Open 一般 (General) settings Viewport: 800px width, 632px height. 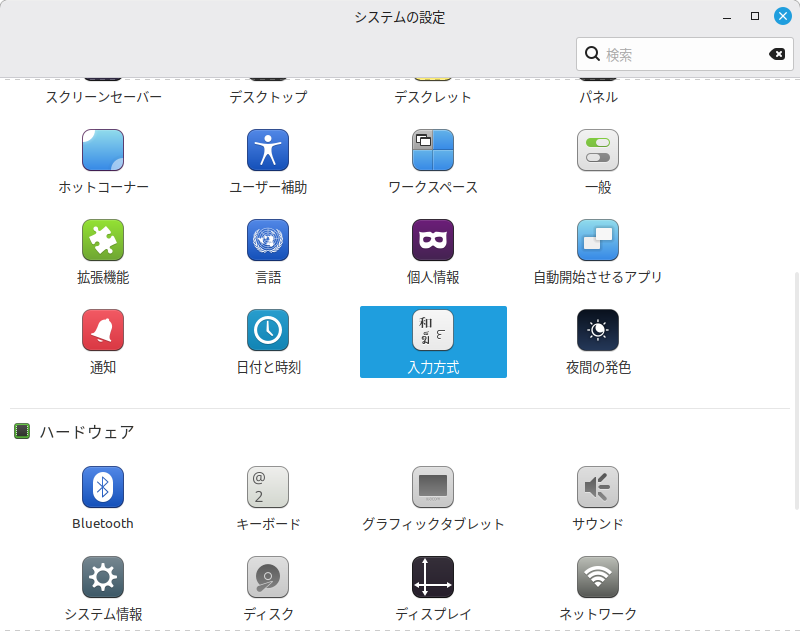click(x=598, y=150)
